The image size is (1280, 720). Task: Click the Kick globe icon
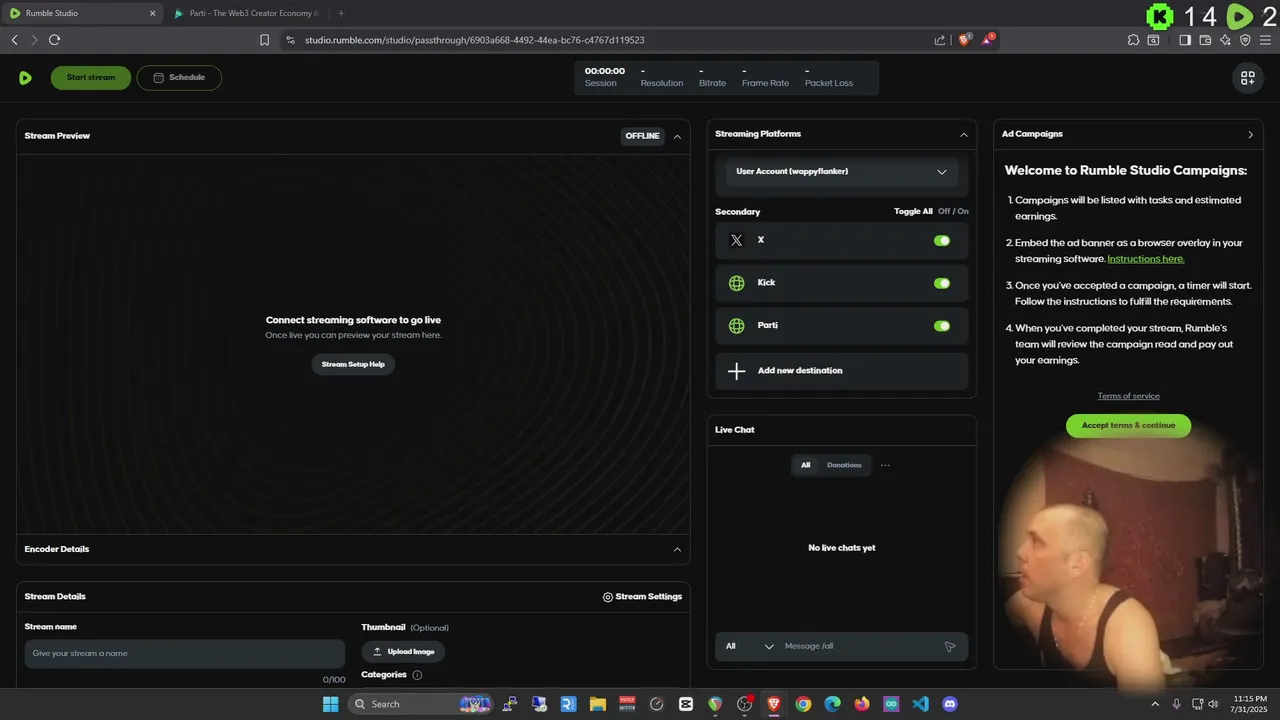pyautogui.click(x=737, y=283)
